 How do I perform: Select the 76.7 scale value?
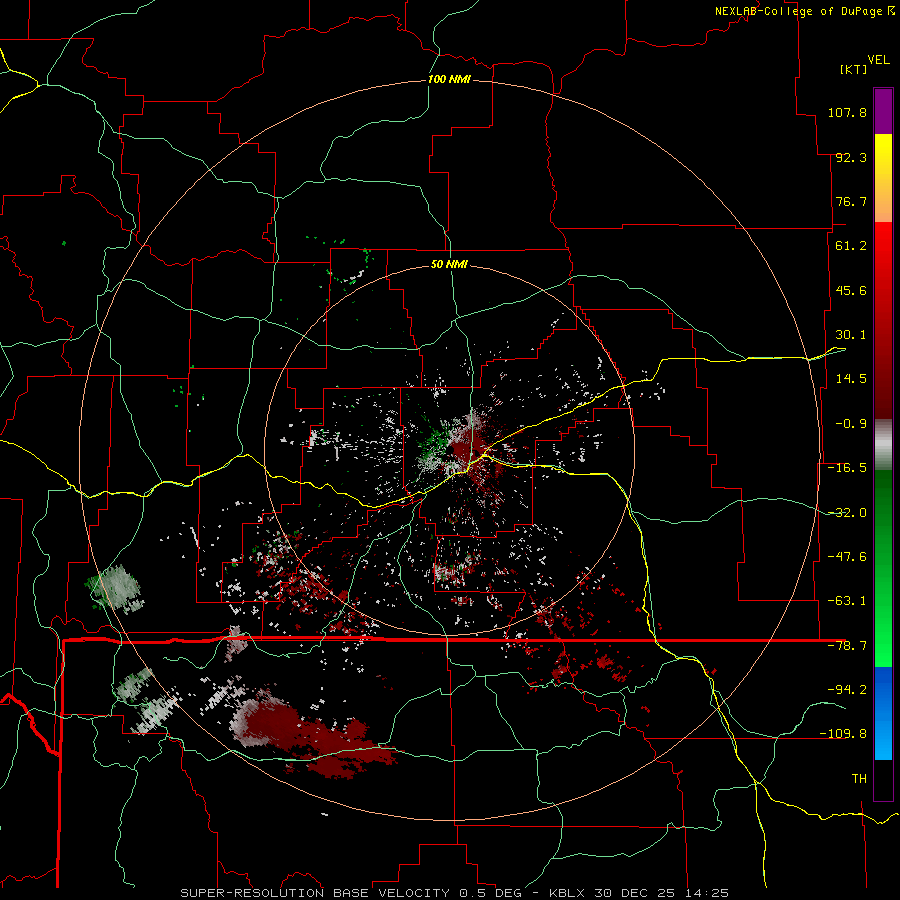click(x=851, y=201)
